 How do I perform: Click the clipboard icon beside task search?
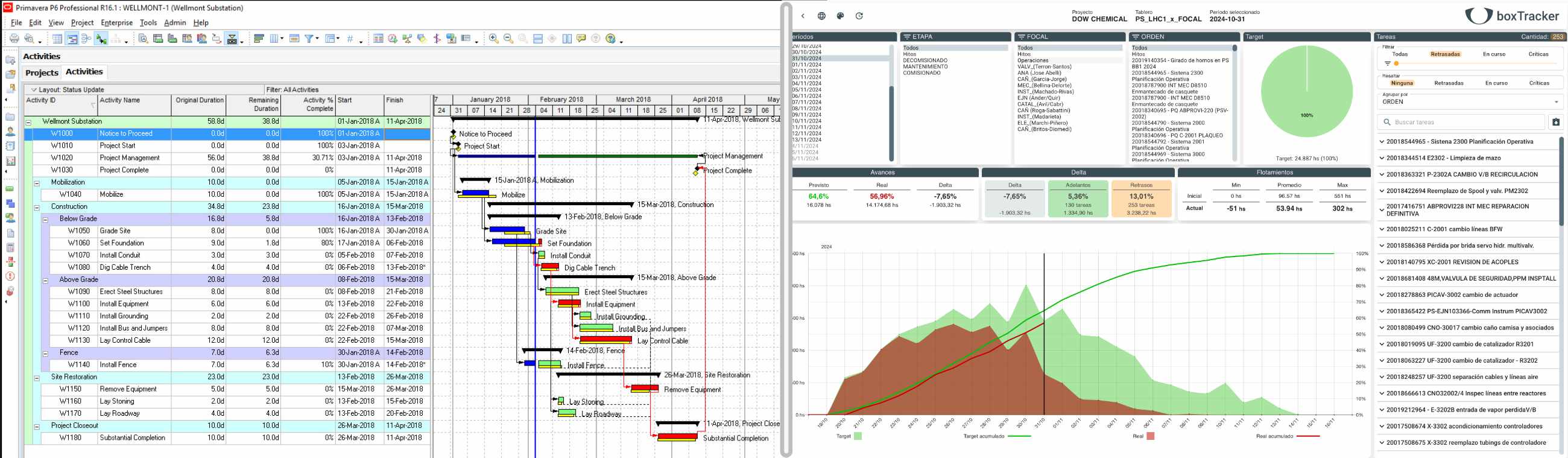tap(1556, 122)
